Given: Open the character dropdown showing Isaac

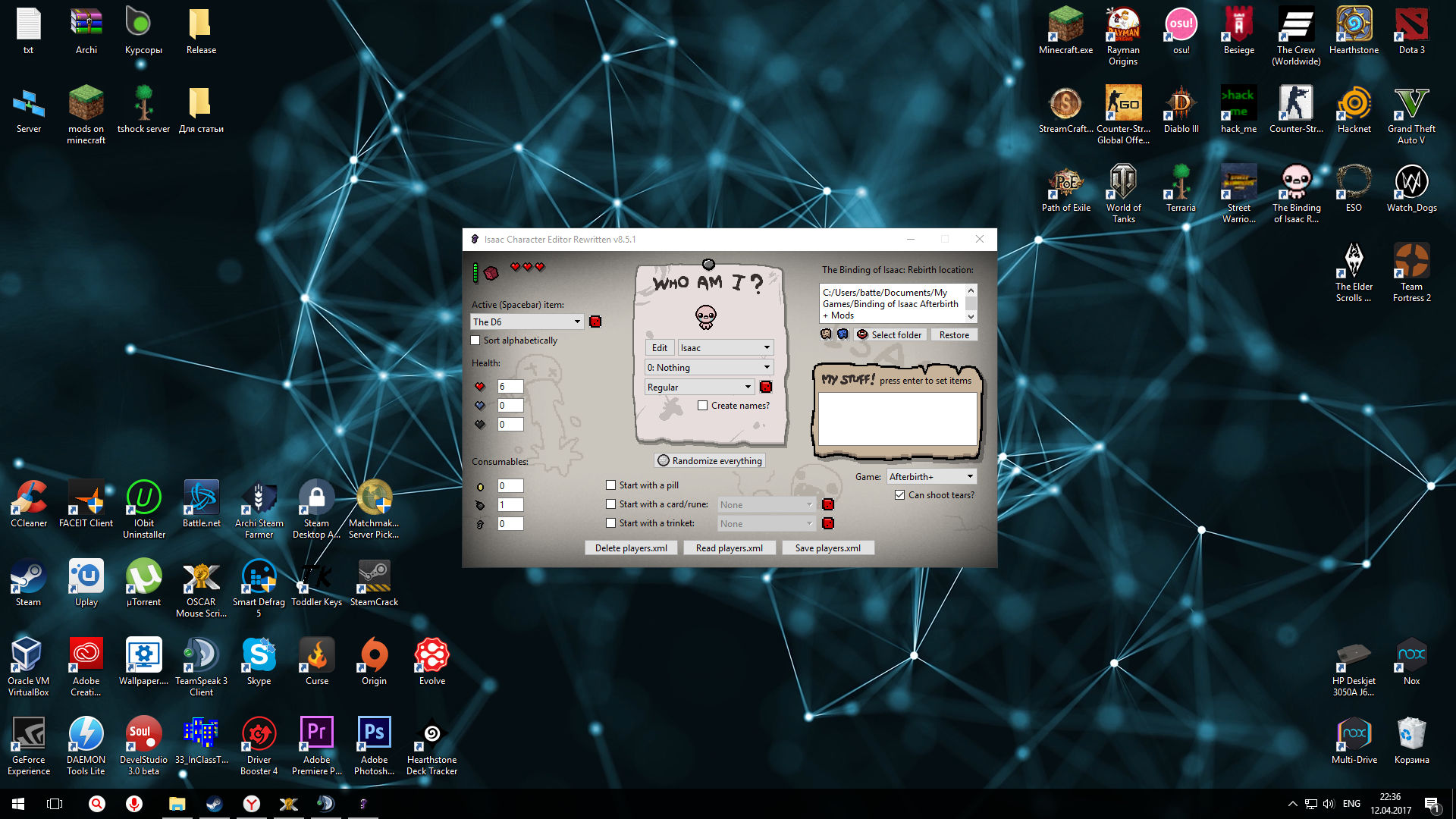Looking at the screenshot, I should [x=725, y=347].
